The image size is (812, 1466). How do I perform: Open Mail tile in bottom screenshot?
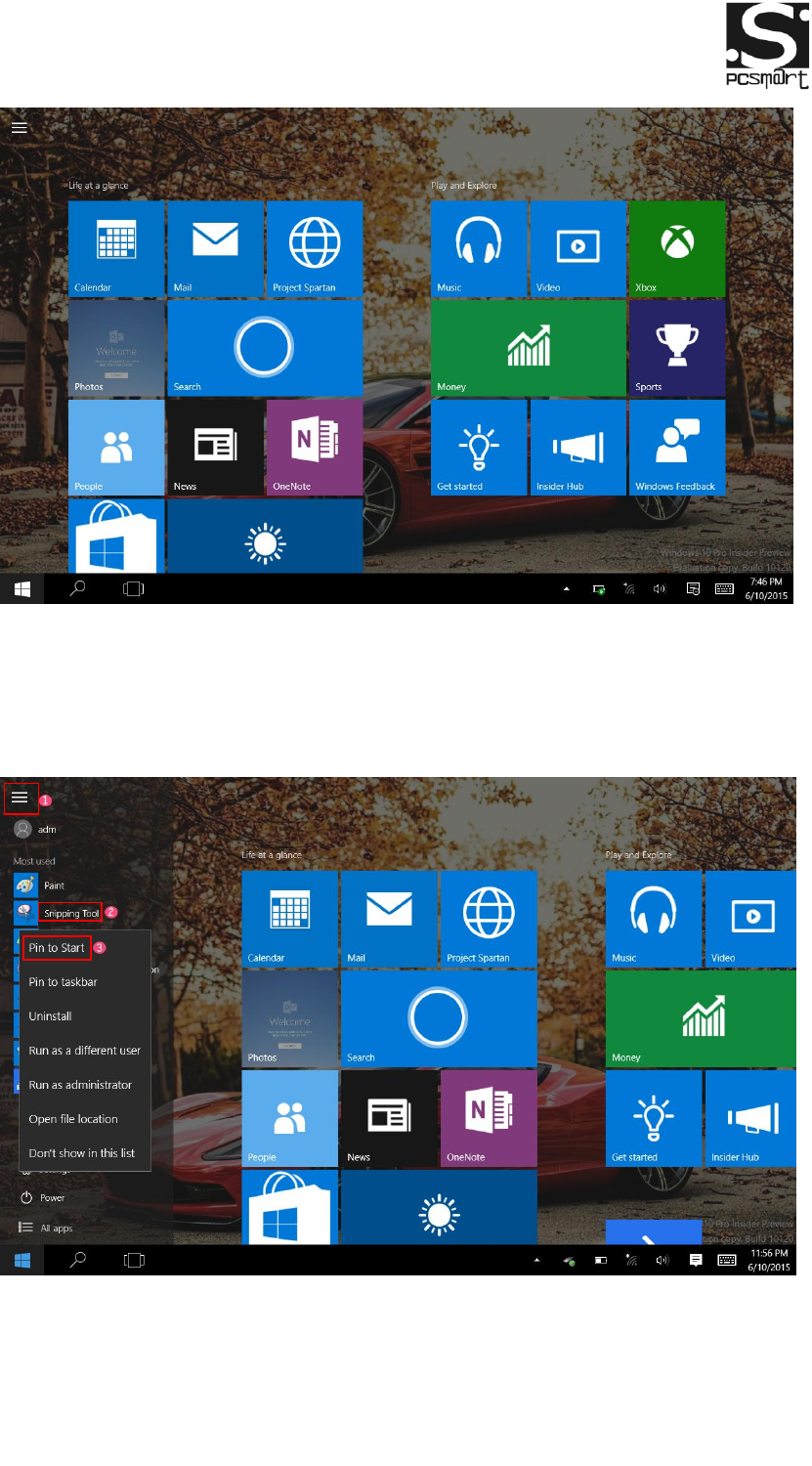coord(389,919)
